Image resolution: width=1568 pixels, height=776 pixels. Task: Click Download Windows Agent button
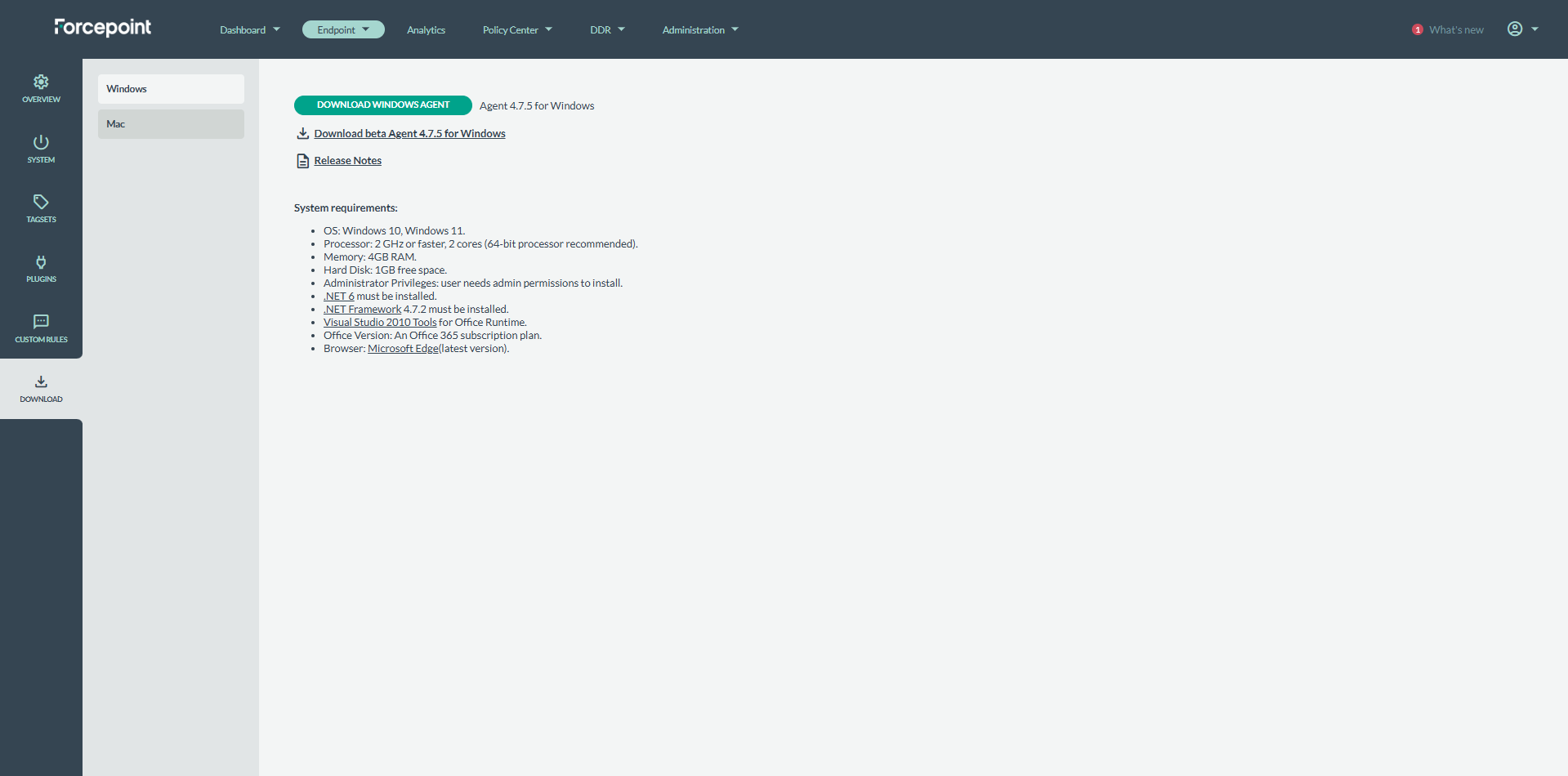click(382, 105)
